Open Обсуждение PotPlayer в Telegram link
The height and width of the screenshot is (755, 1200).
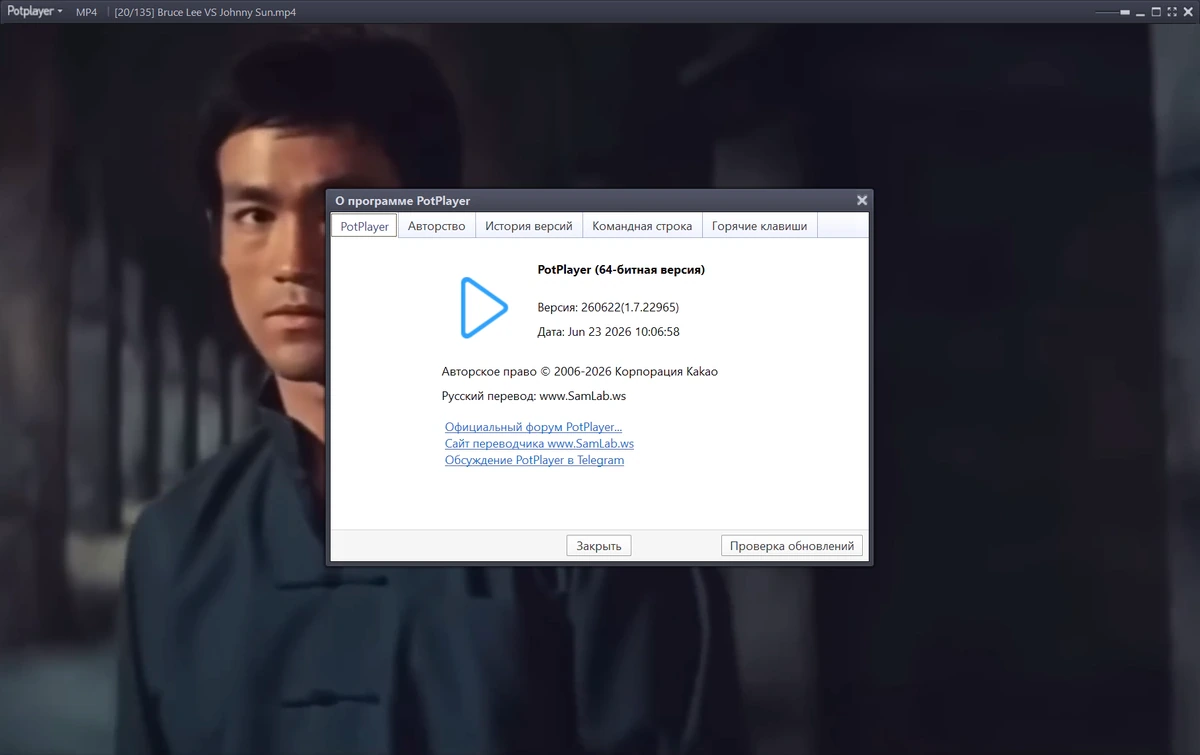tap(534, 460)
